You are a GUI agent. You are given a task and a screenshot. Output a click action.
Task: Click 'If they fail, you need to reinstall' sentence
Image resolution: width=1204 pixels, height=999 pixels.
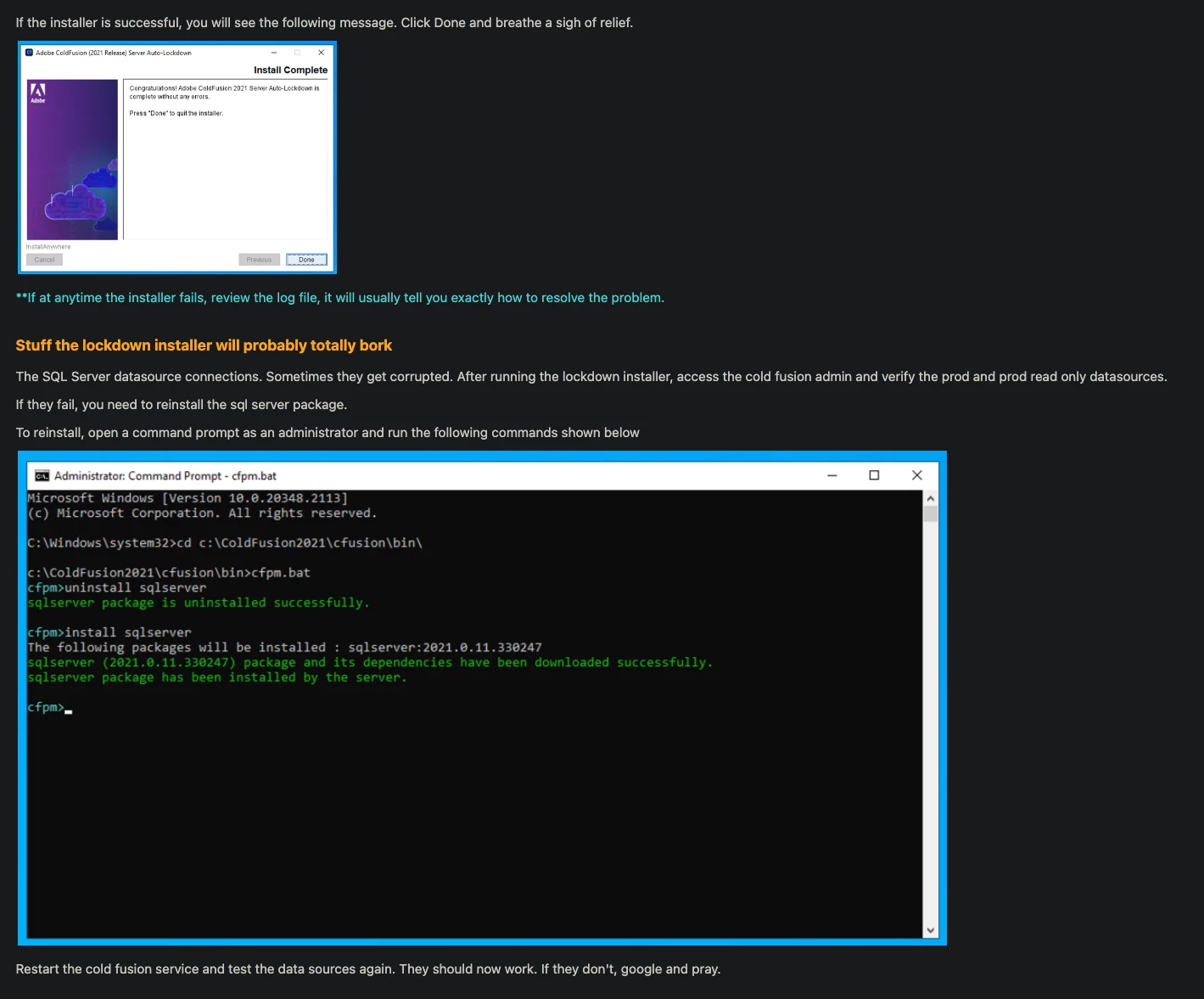(182, 405)
